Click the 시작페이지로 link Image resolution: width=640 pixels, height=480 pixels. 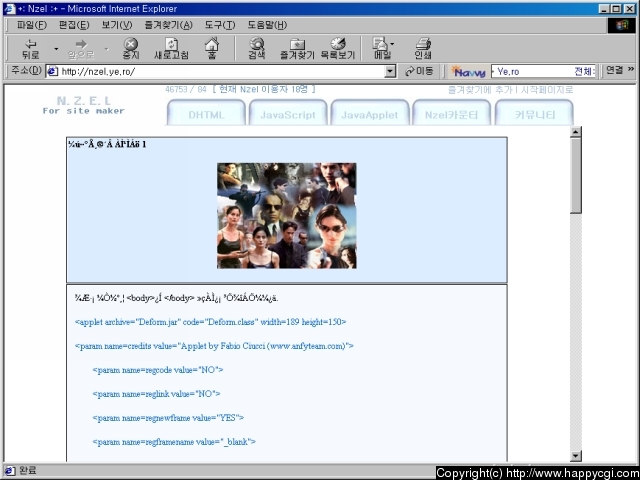pyautogui.click(x=547, y=90)
